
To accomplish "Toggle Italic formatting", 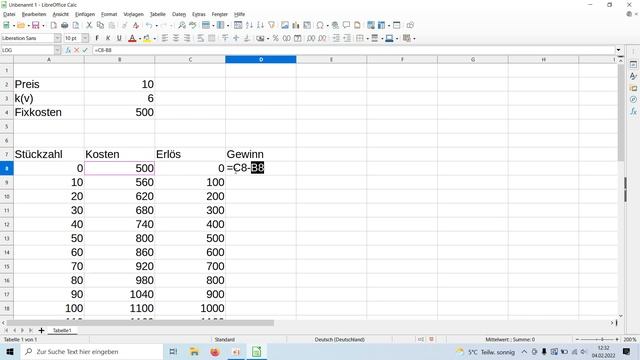I will point(108,38).
